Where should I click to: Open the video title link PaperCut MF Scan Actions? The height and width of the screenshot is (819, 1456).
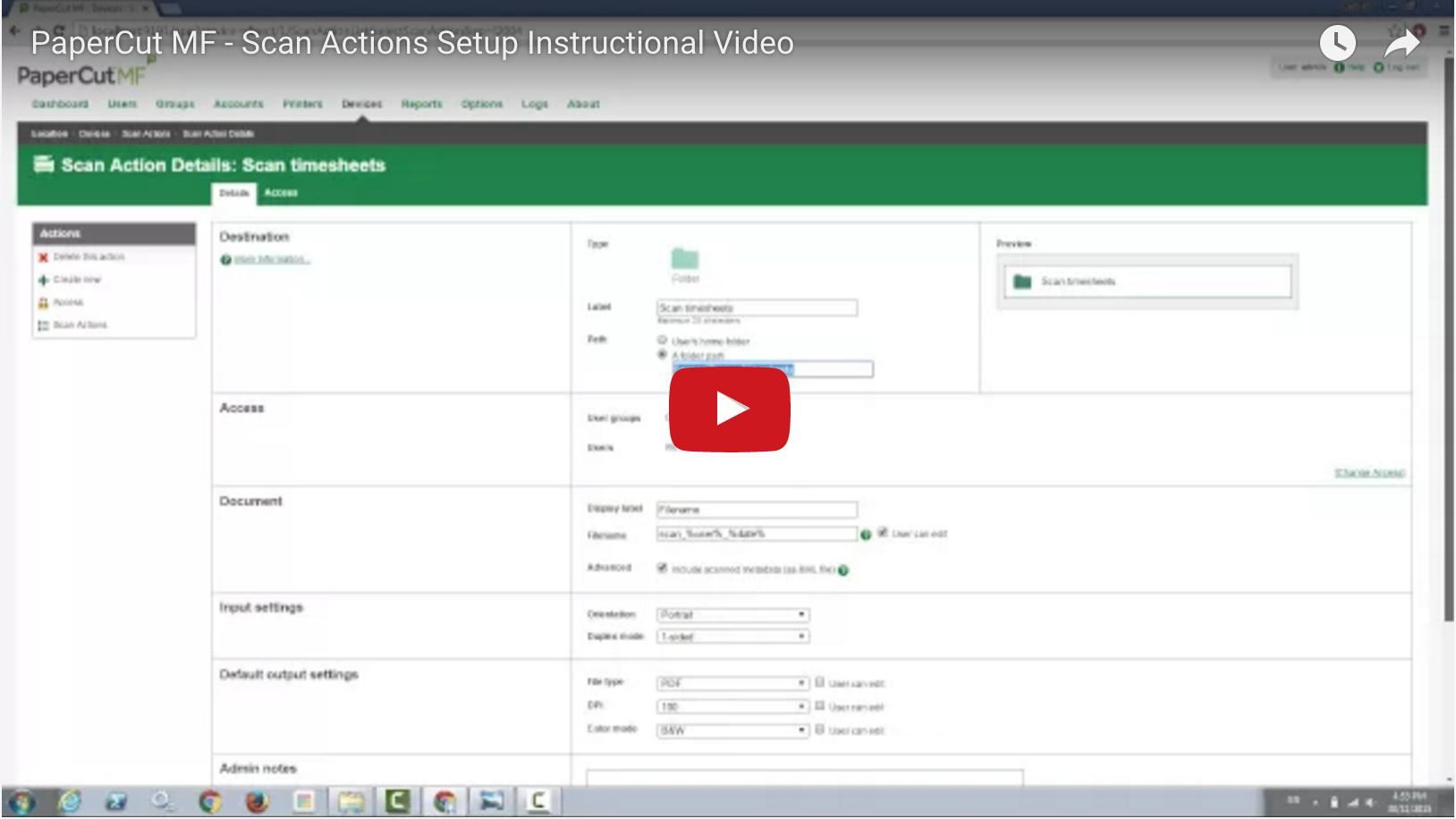(412, 43)
